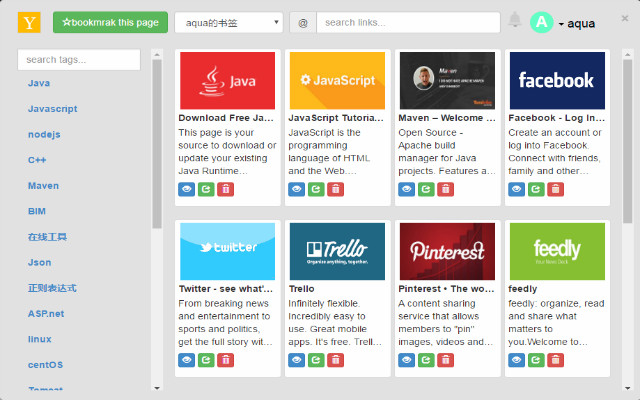Click the bookmrak this page button

110,22
